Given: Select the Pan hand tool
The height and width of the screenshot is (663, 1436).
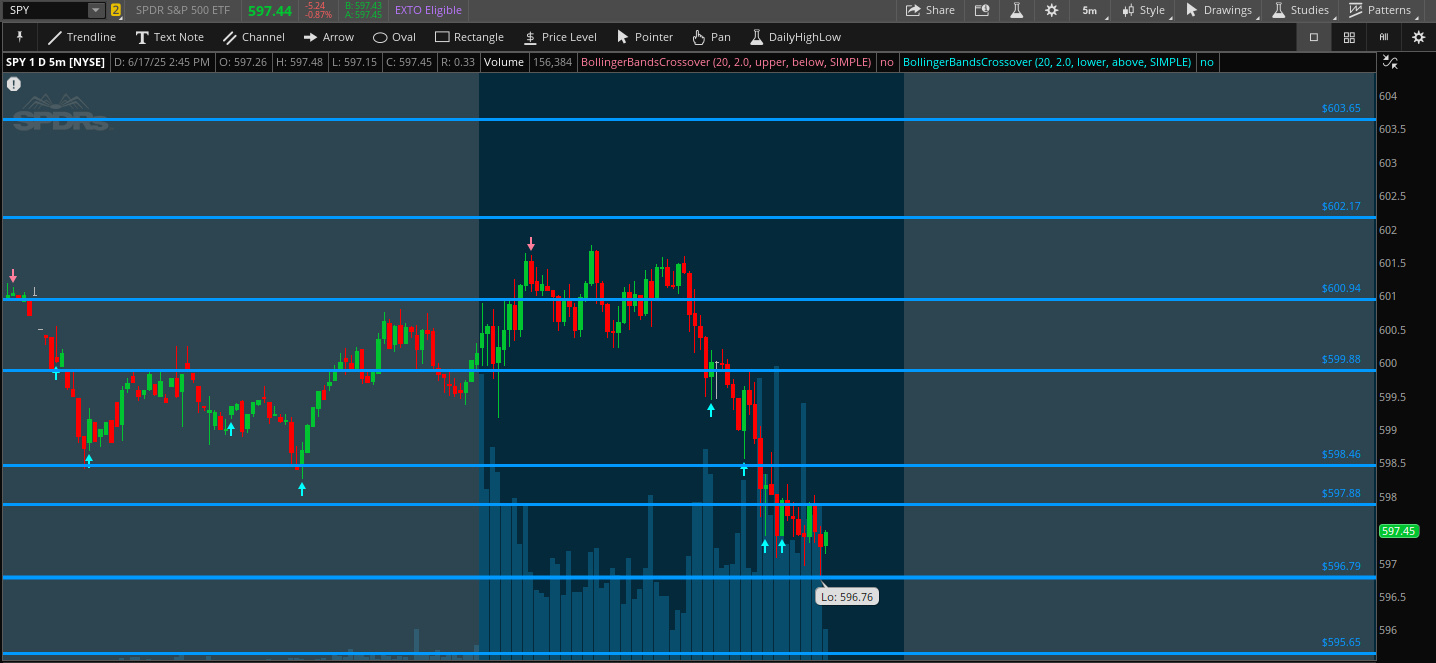Looking at the screenshot, I should [x=712, y=37].
